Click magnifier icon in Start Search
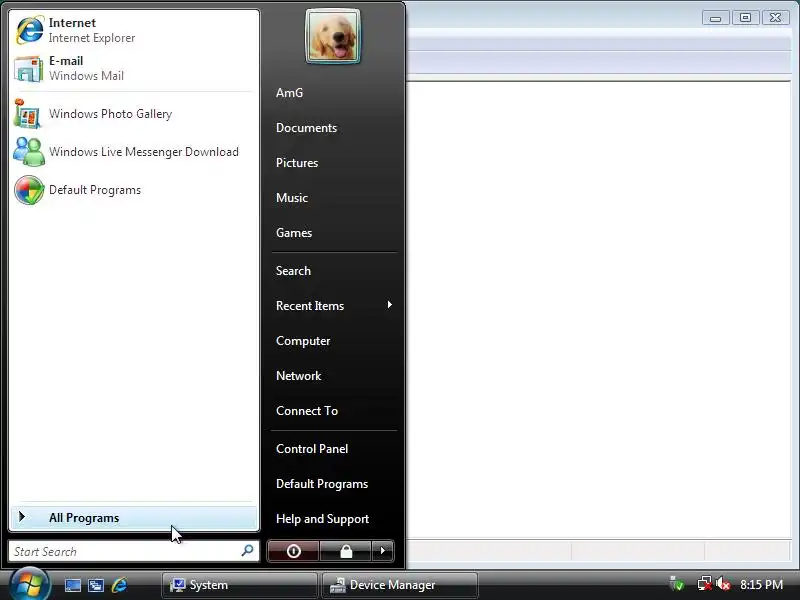The width and height of the screenshot is (800, 600). [247, 551]
